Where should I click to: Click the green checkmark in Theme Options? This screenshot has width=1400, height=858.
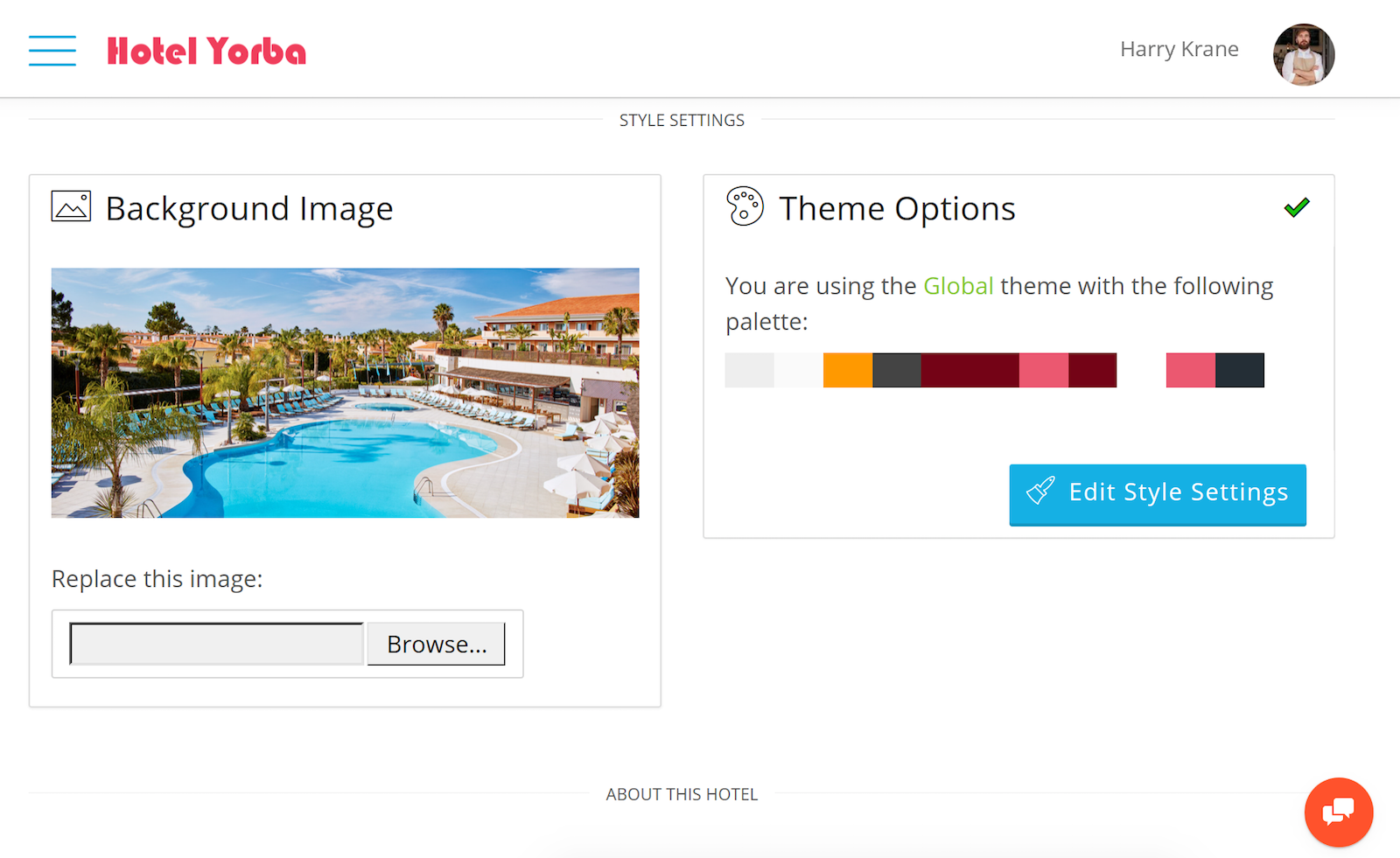click(x=1296, y=207)
